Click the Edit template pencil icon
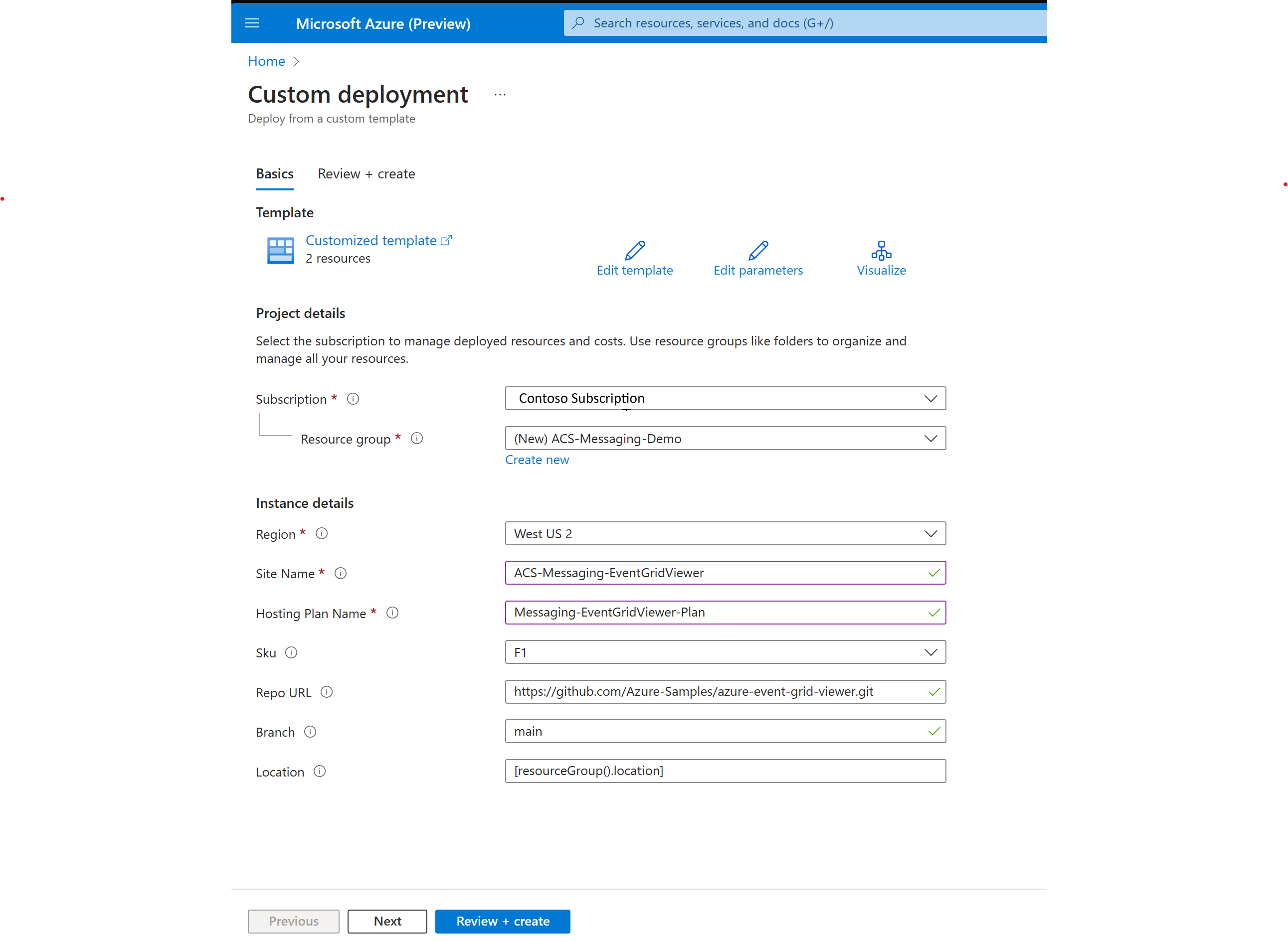 coord(634,250)
